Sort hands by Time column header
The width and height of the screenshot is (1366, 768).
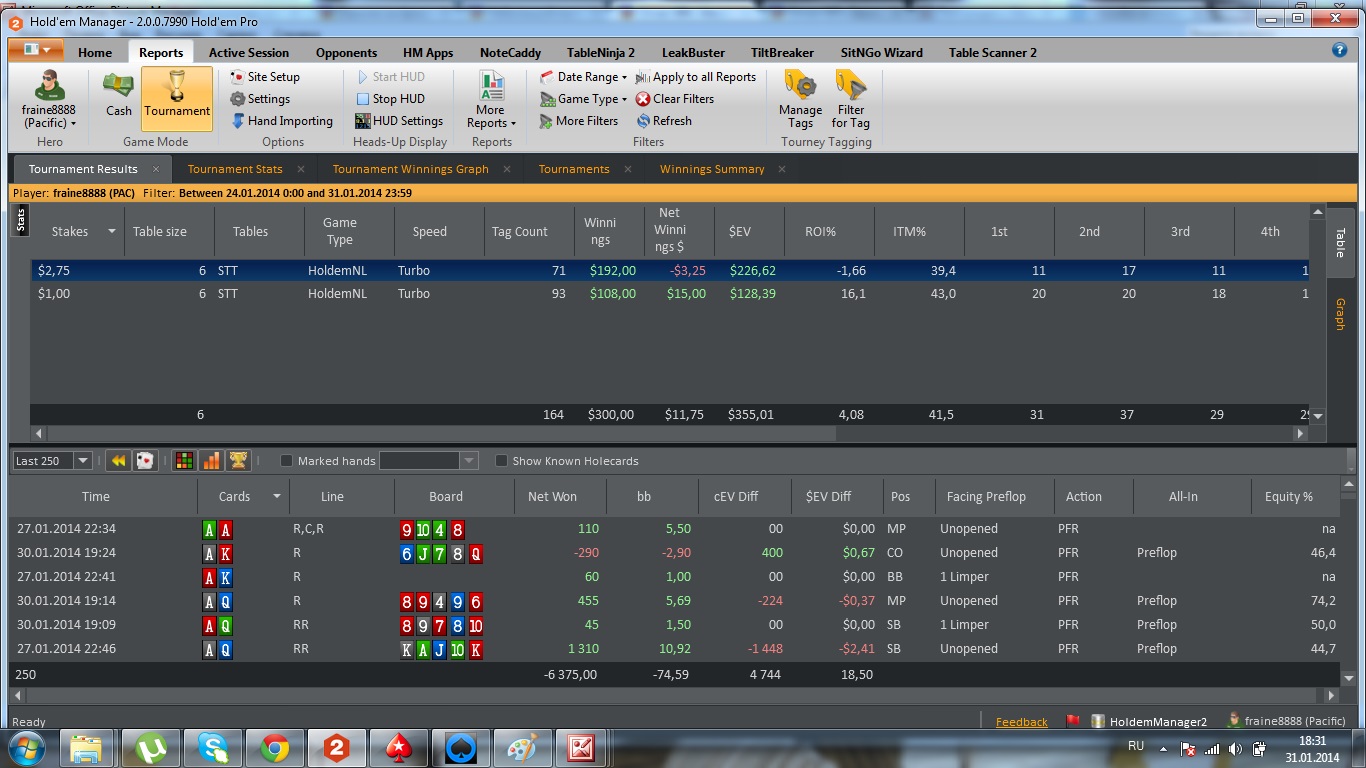(x=96, y=496)
